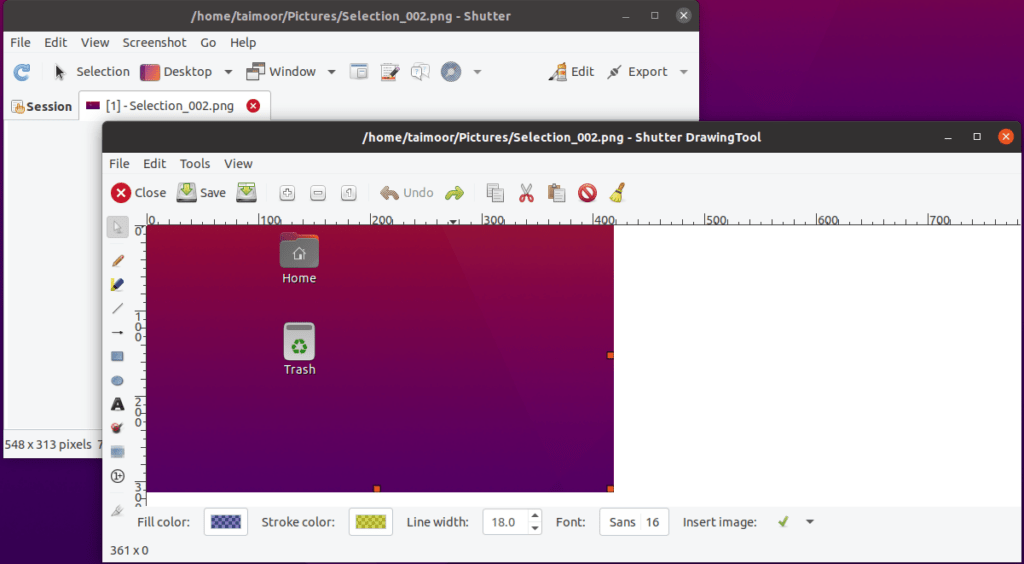Open the Screenshot menu in Shutter
The image size is (1024, 564).
154,43
